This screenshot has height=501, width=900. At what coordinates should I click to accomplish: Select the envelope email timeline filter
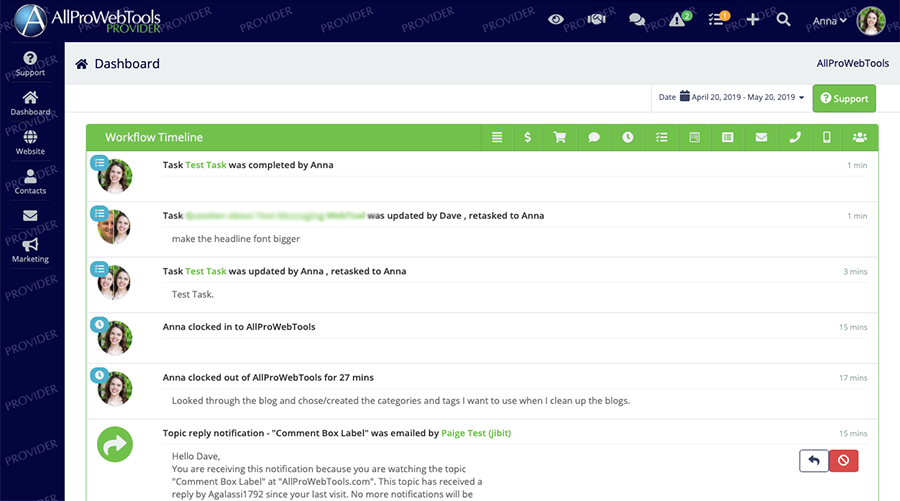[x=761, y=137]
